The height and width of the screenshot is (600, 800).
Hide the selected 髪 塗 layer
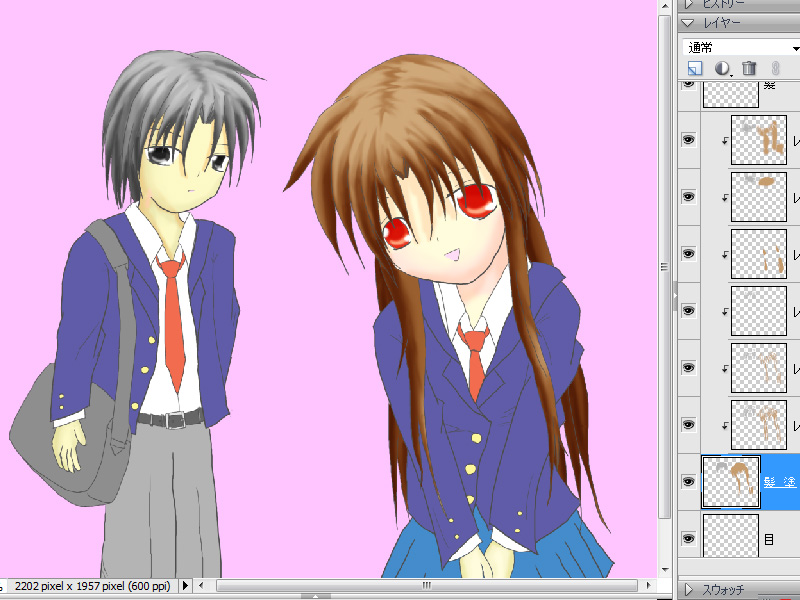(x=689, y=482)
